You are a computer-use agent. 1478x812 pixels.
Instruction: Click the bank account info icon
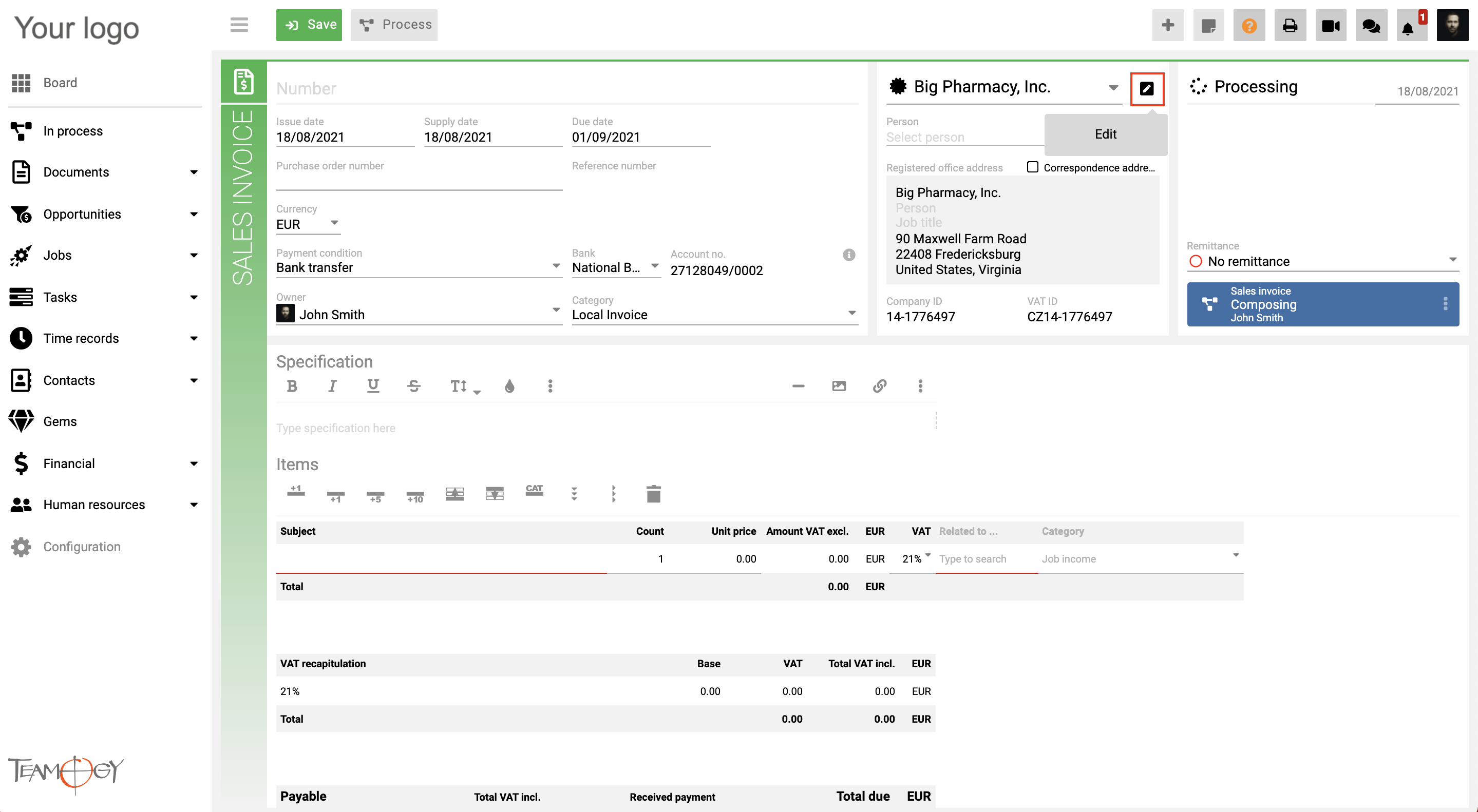pyautogui.click(x=848, y=255)
